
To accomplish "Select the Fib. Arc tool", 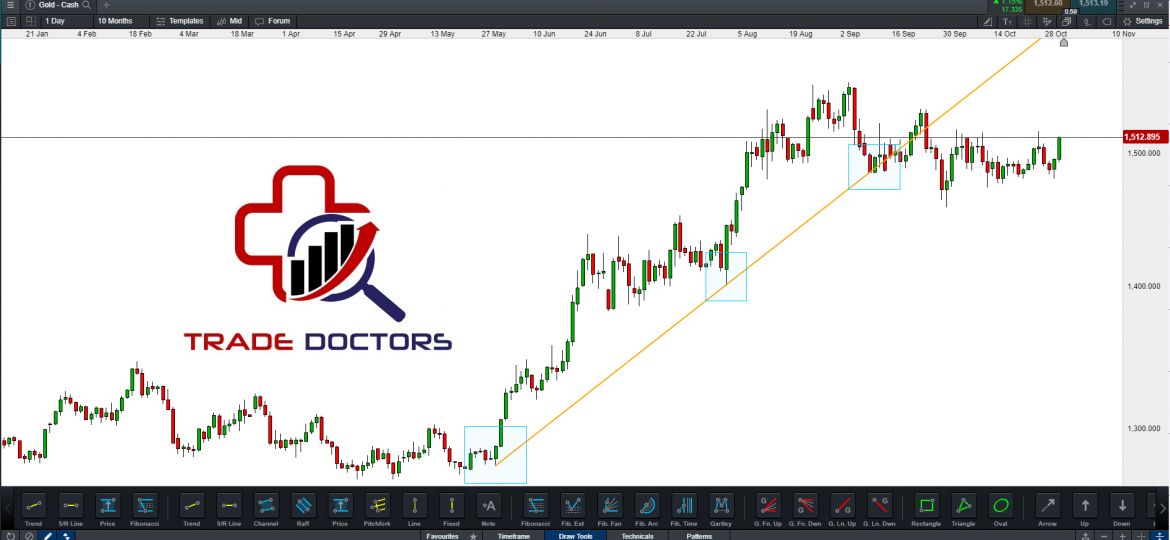I will pyautogui.click(x=647, y=506).
